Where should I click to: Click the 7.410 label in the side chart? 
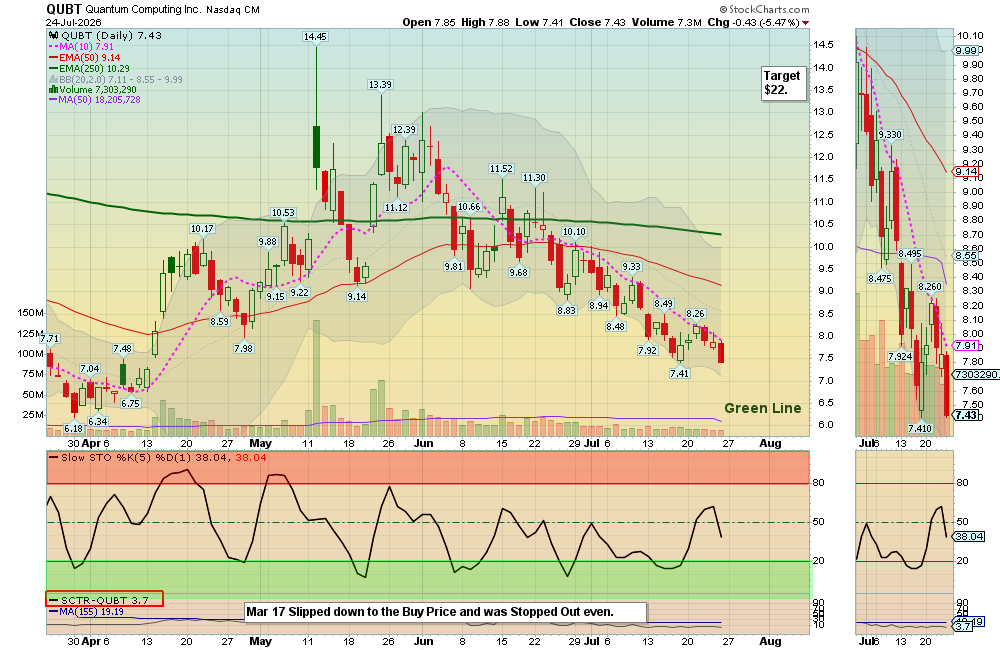tap(920, 429)
